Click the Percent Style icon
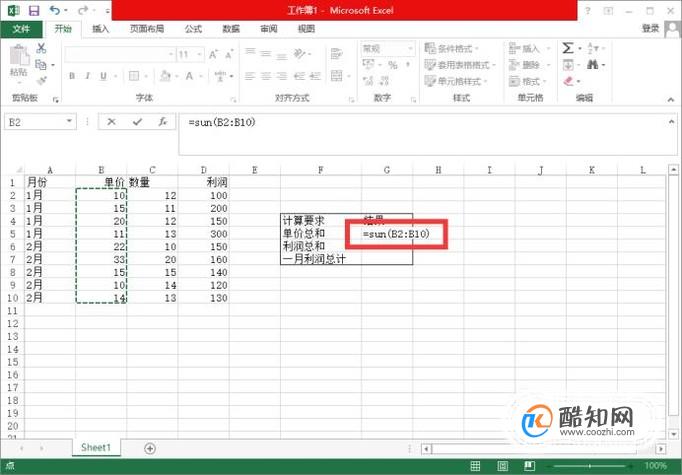Viewport: 682px width, 475px height. (393, 65)
